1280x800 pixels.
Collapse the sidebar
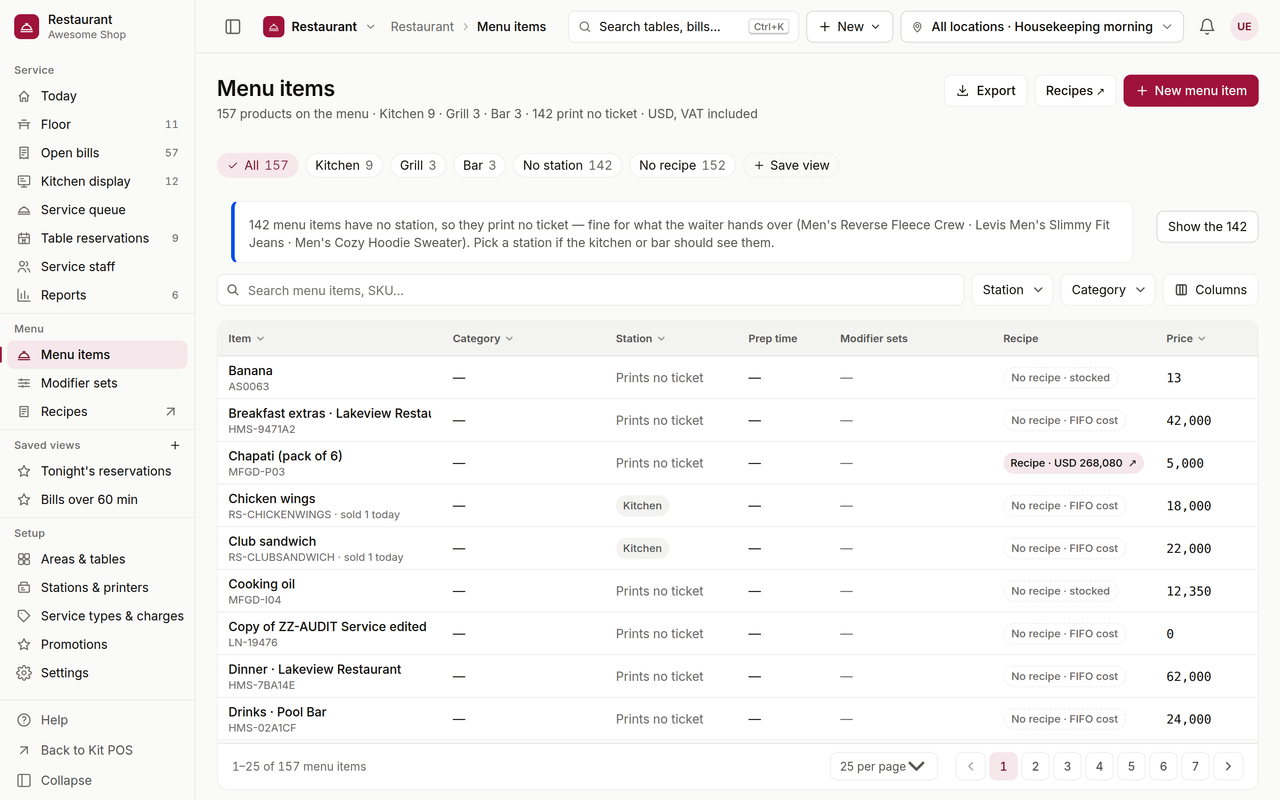point(97,781)
